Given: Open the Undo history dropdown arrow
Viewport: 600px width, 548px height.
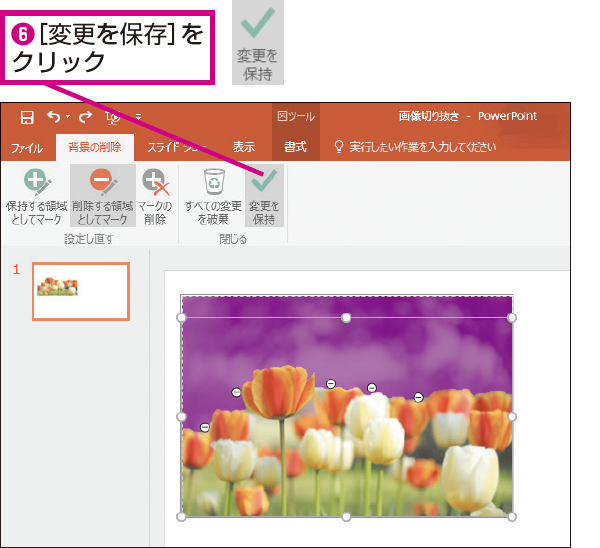Looking at the screenshot, I should coord(68,116).
